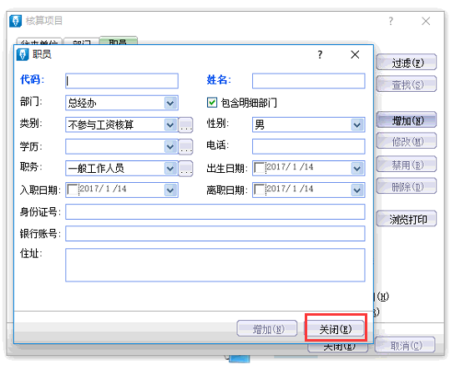Switch to the 往来单位 tab in 核算项目
Viewport: 450px width, 365px height.
[x=39, y=41]
